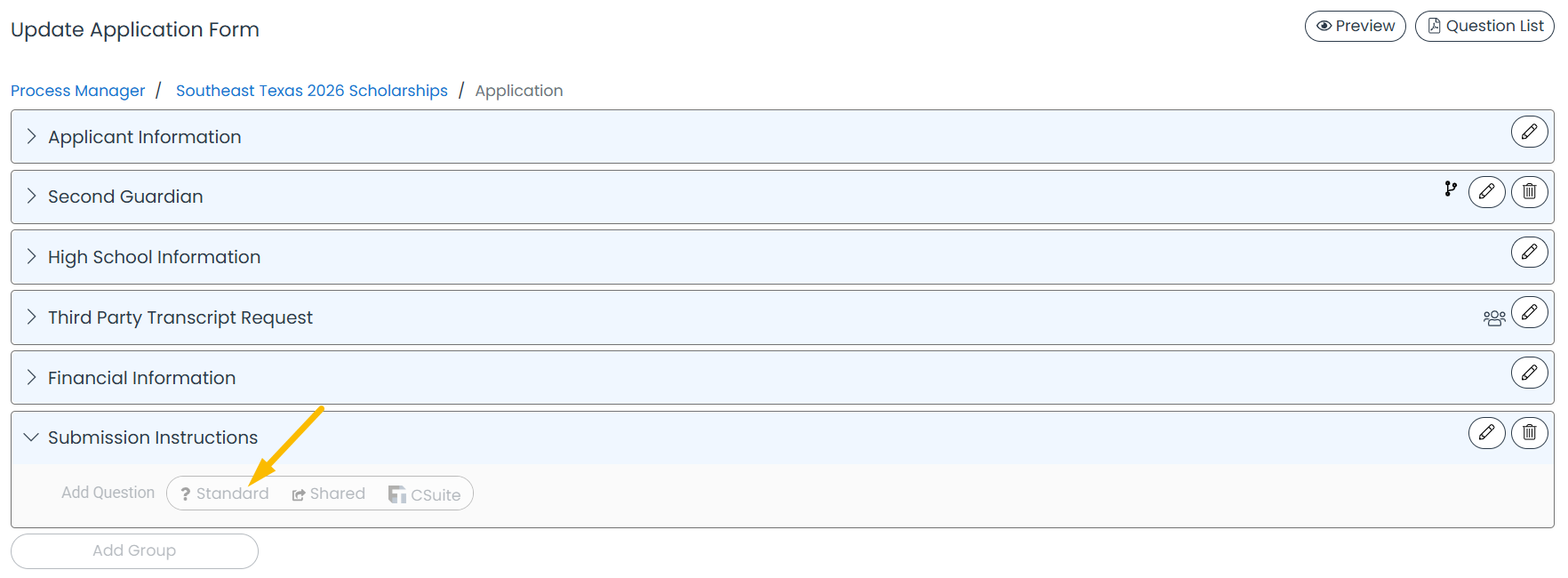Image resolution: width=1568 pixels, height=578 pixels.
Task: Add a Shared question
Action: click(328, 494)
